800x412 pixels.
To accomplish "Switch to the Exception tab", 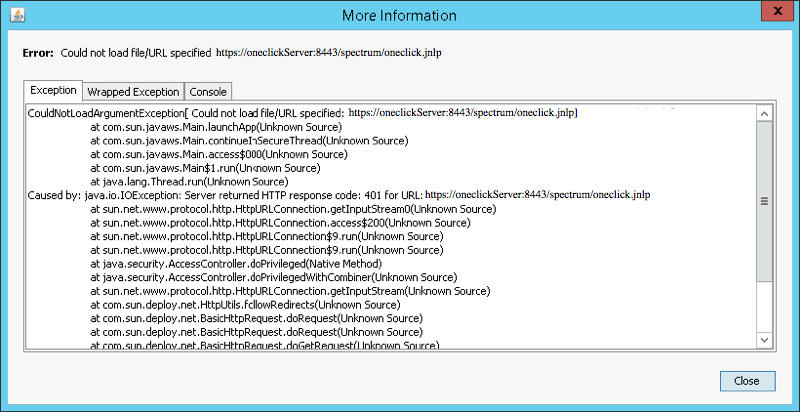I will (x=54, y=91).
